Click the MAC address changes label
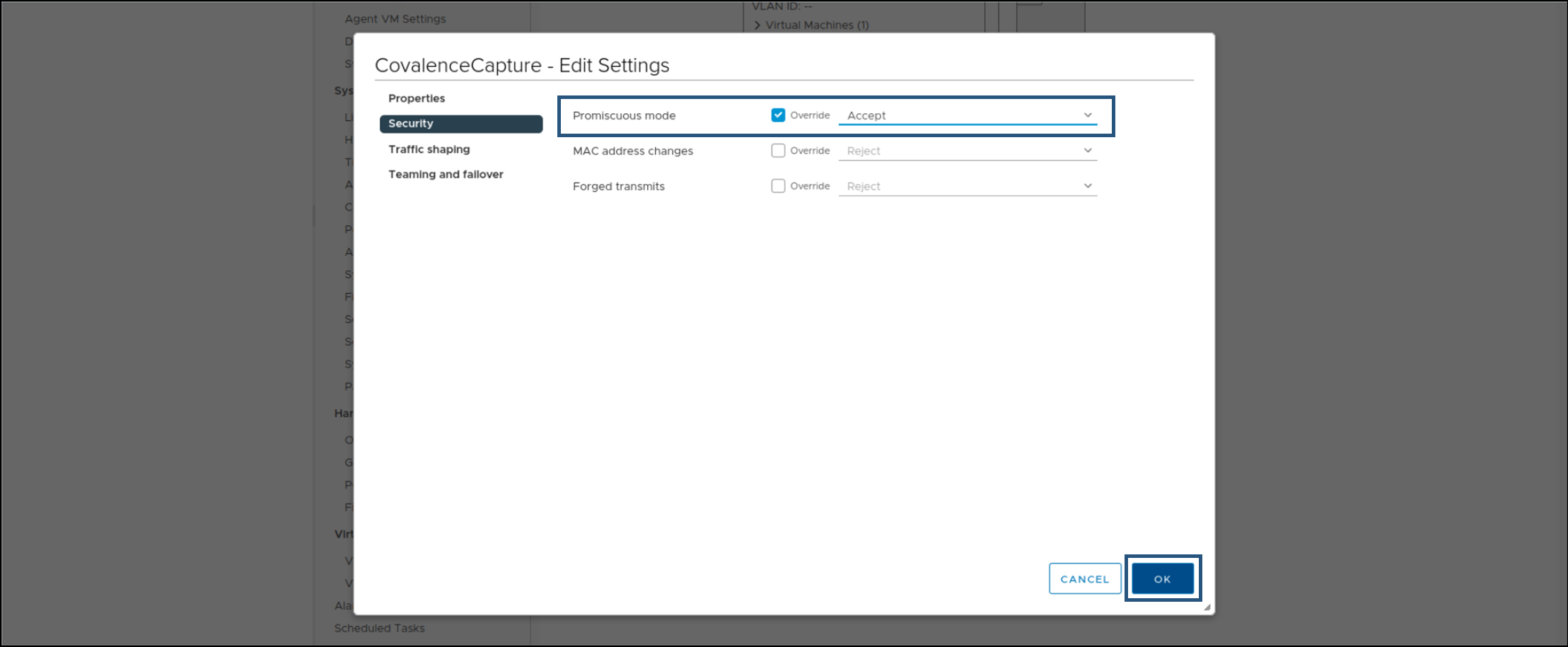This screenshot has height=647, width=1568. 633,151
